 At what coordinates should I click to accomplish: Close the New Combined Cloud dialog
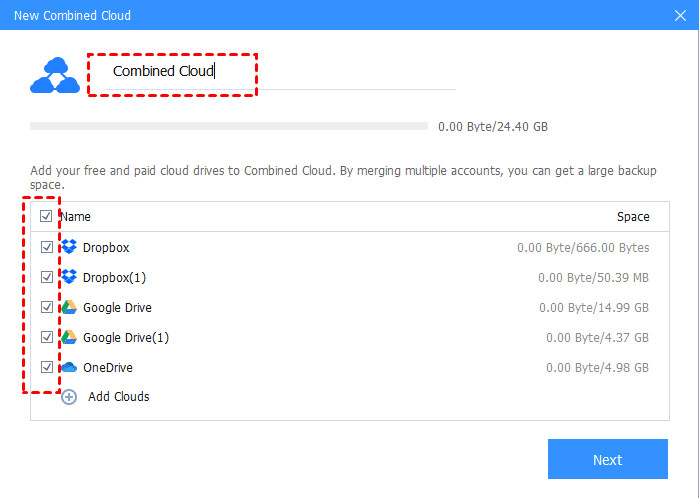680,15
